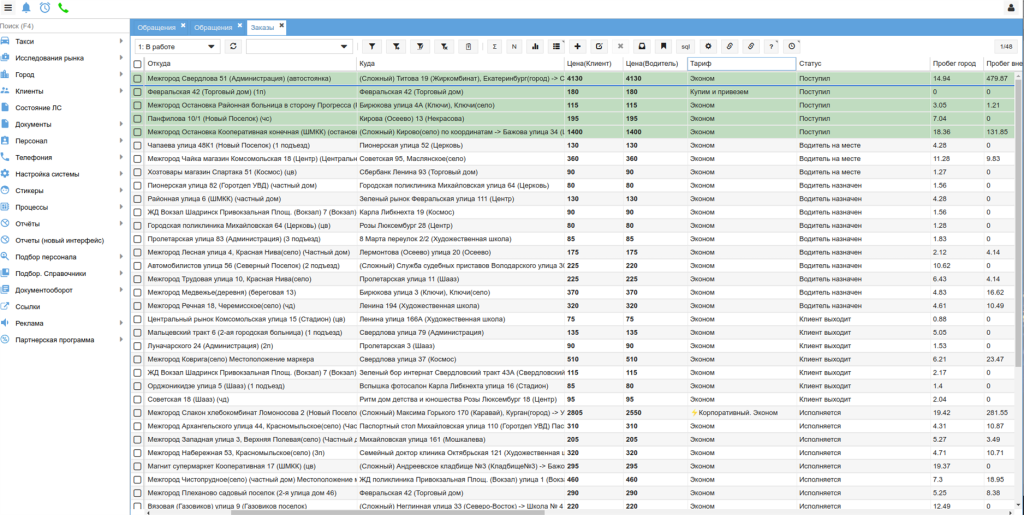Expand the Клиенты sidebar arrow
Screen dimensions: 1024x515
pyautogui.click(x=121, y=91)
